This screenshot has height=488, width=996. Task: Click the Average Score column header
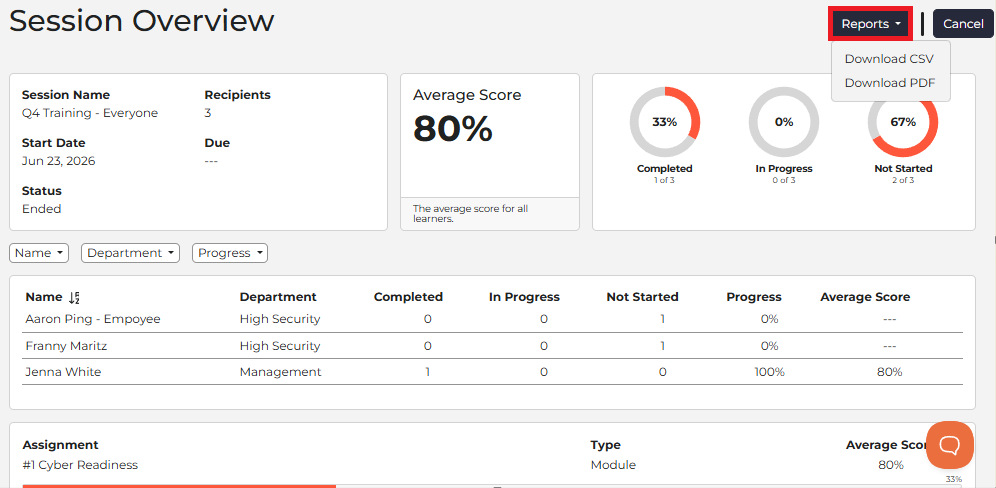point(865,297)
